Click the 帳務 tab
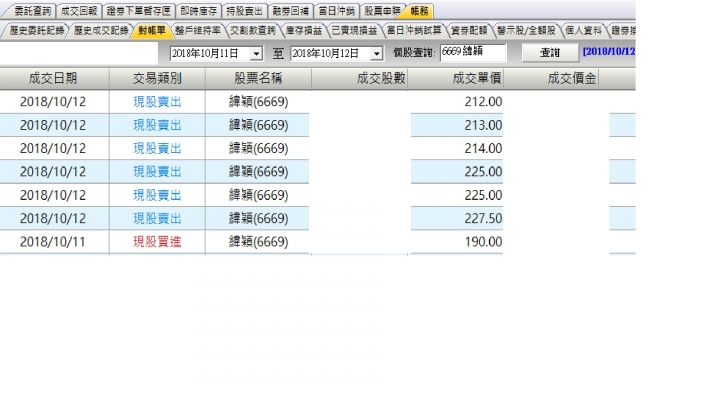Screen dimensions: 720x405 419,11
